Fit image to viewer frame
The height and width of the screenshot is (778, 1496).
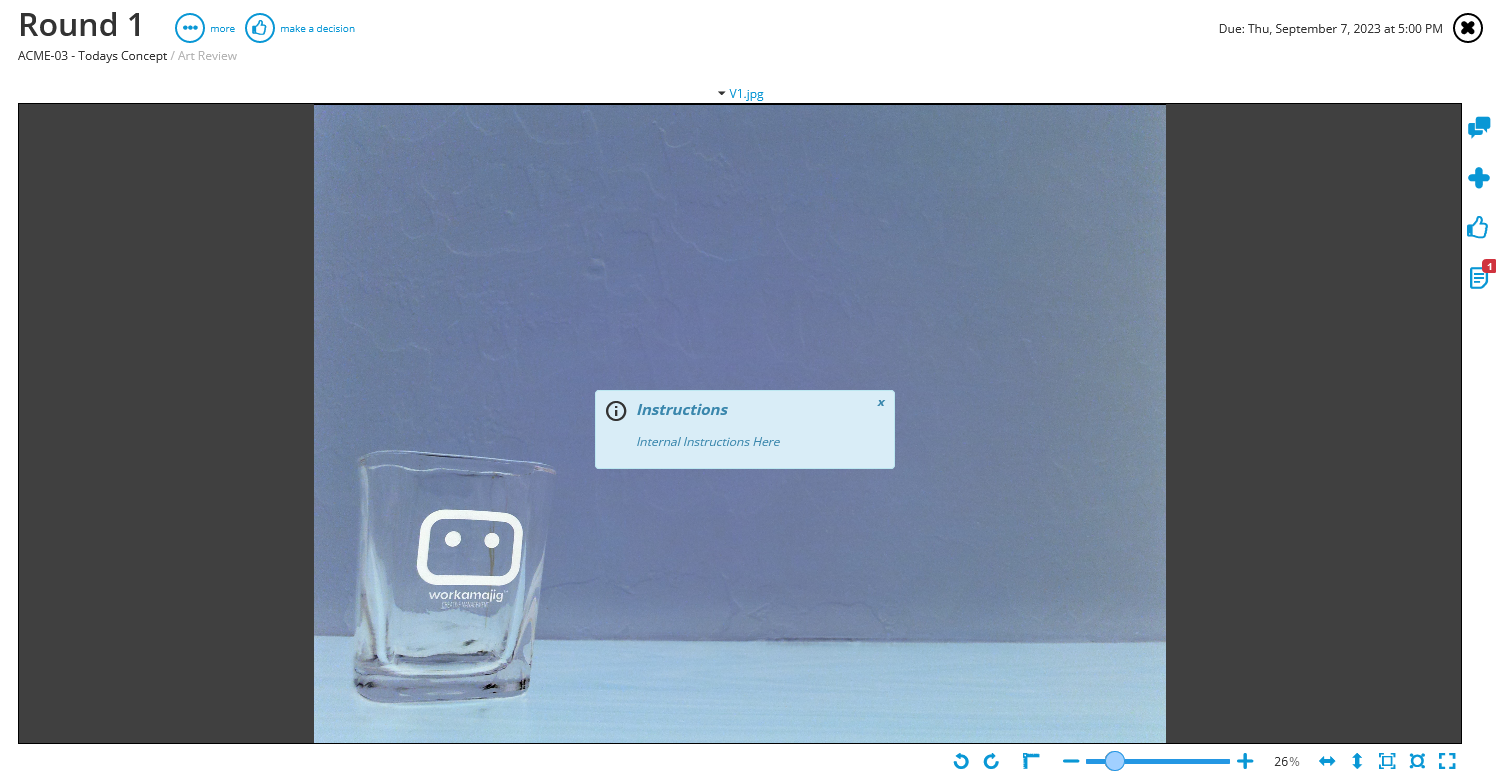(x=1387, y=761)
